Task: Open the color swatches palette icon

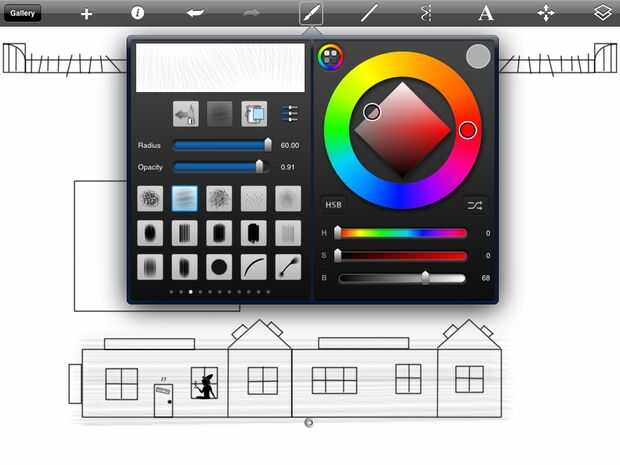Action: (x=330, y=57)
